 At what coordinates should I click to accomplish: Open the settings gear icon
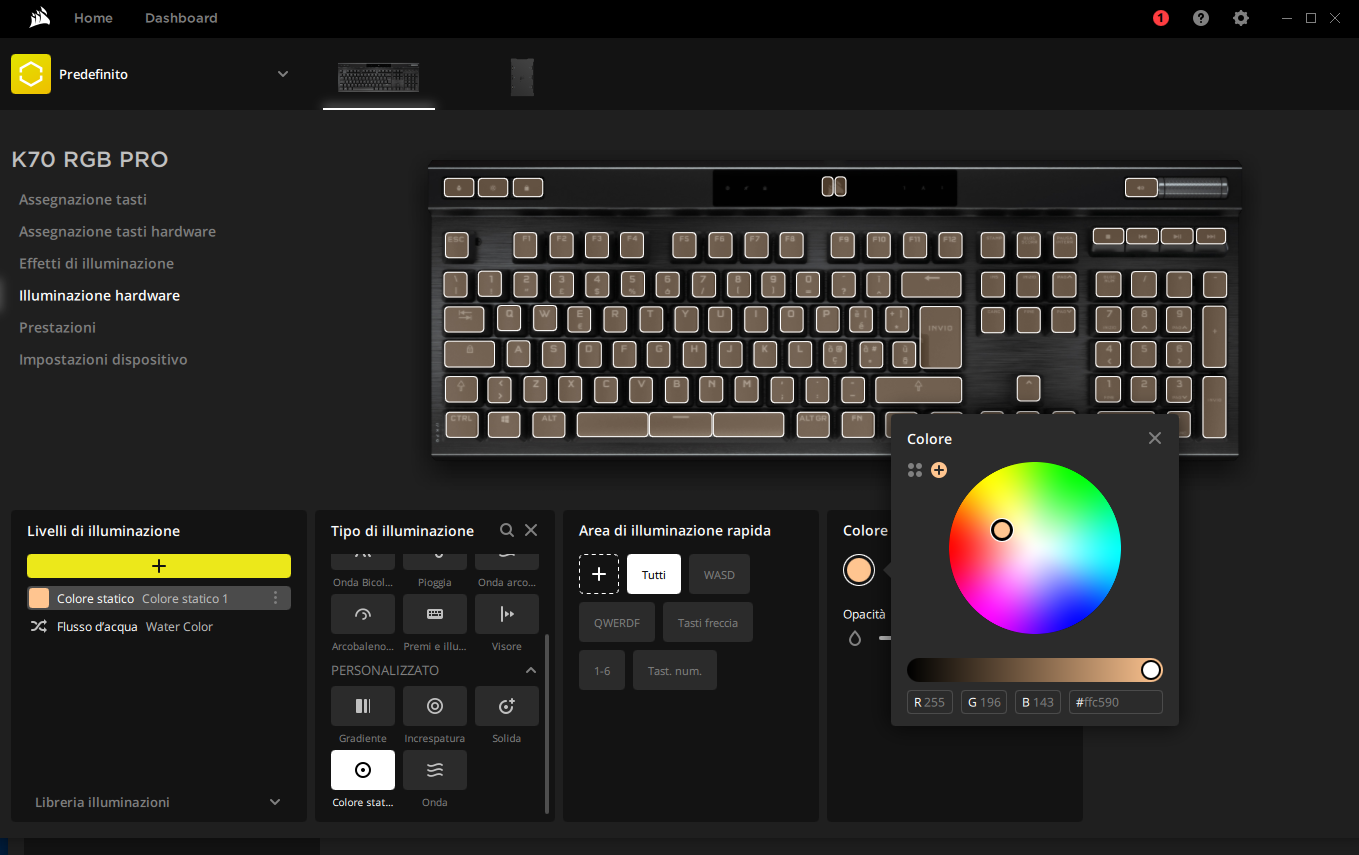1241,18
